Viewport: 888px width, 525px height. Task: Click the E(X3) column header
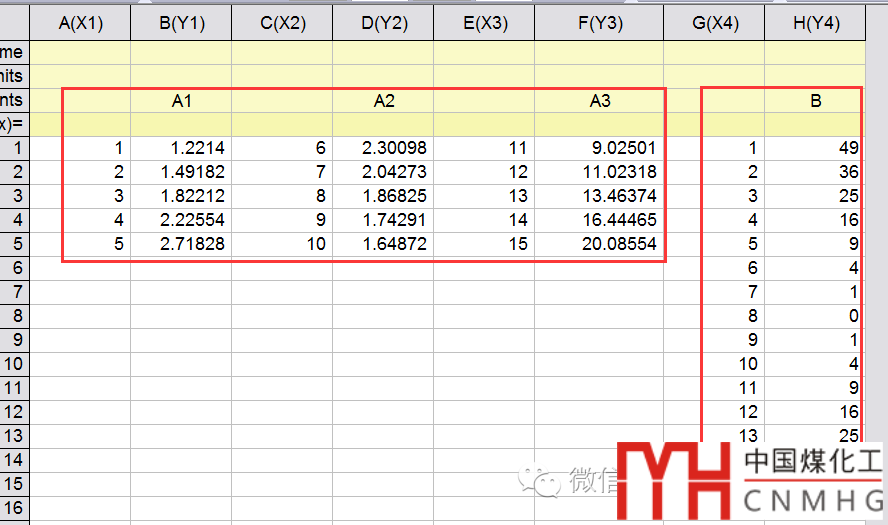[484, 24]
